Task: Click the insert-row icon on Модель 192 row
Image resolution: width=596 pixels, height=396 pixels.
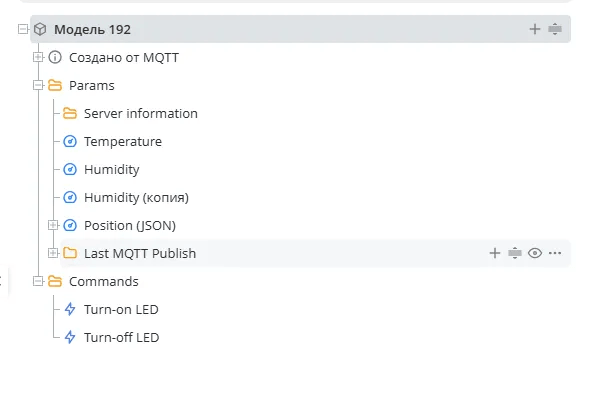Action: point(555,29)
